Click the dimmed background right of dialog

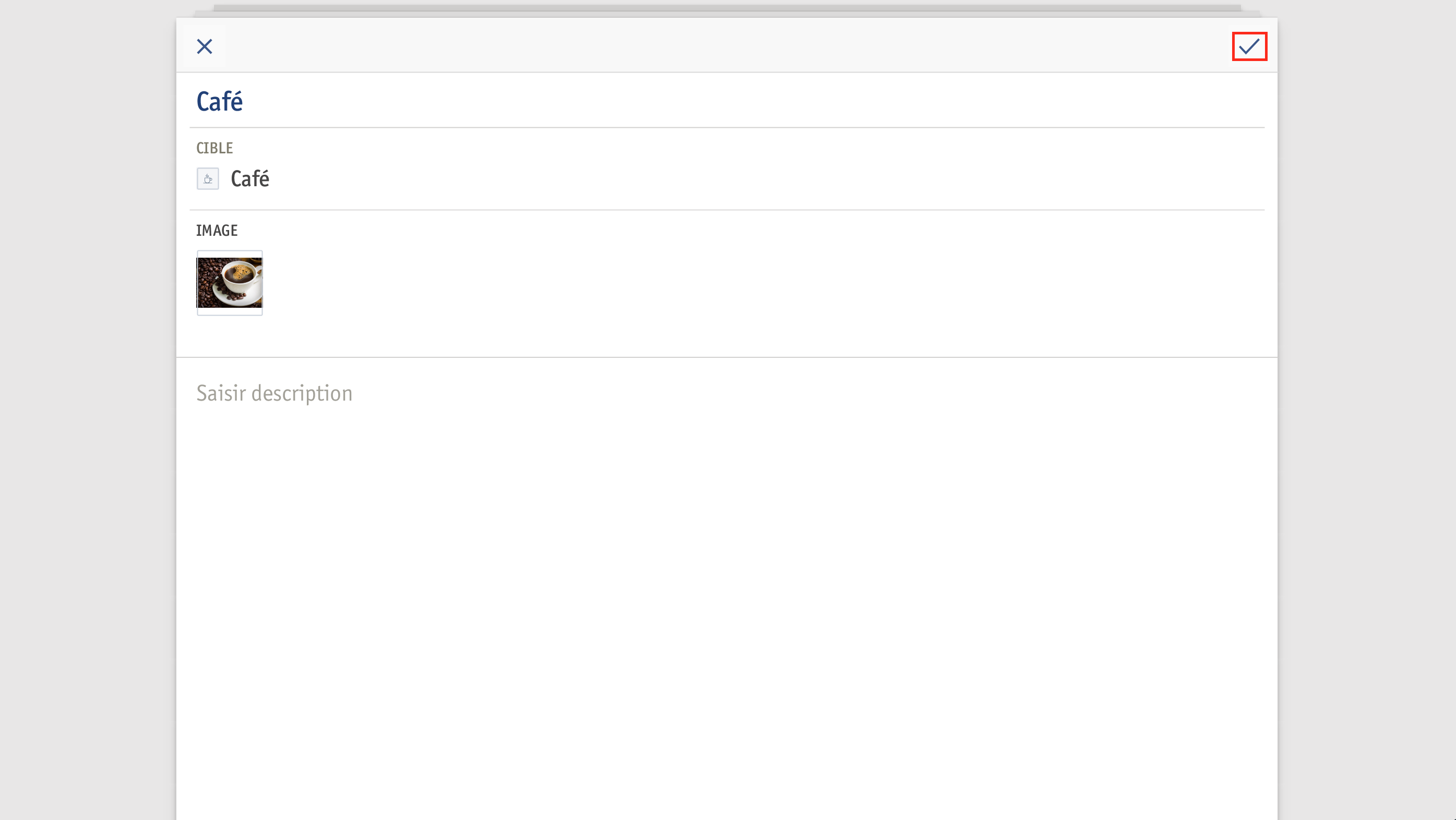pyautogui.click(x=1367, y=409)
